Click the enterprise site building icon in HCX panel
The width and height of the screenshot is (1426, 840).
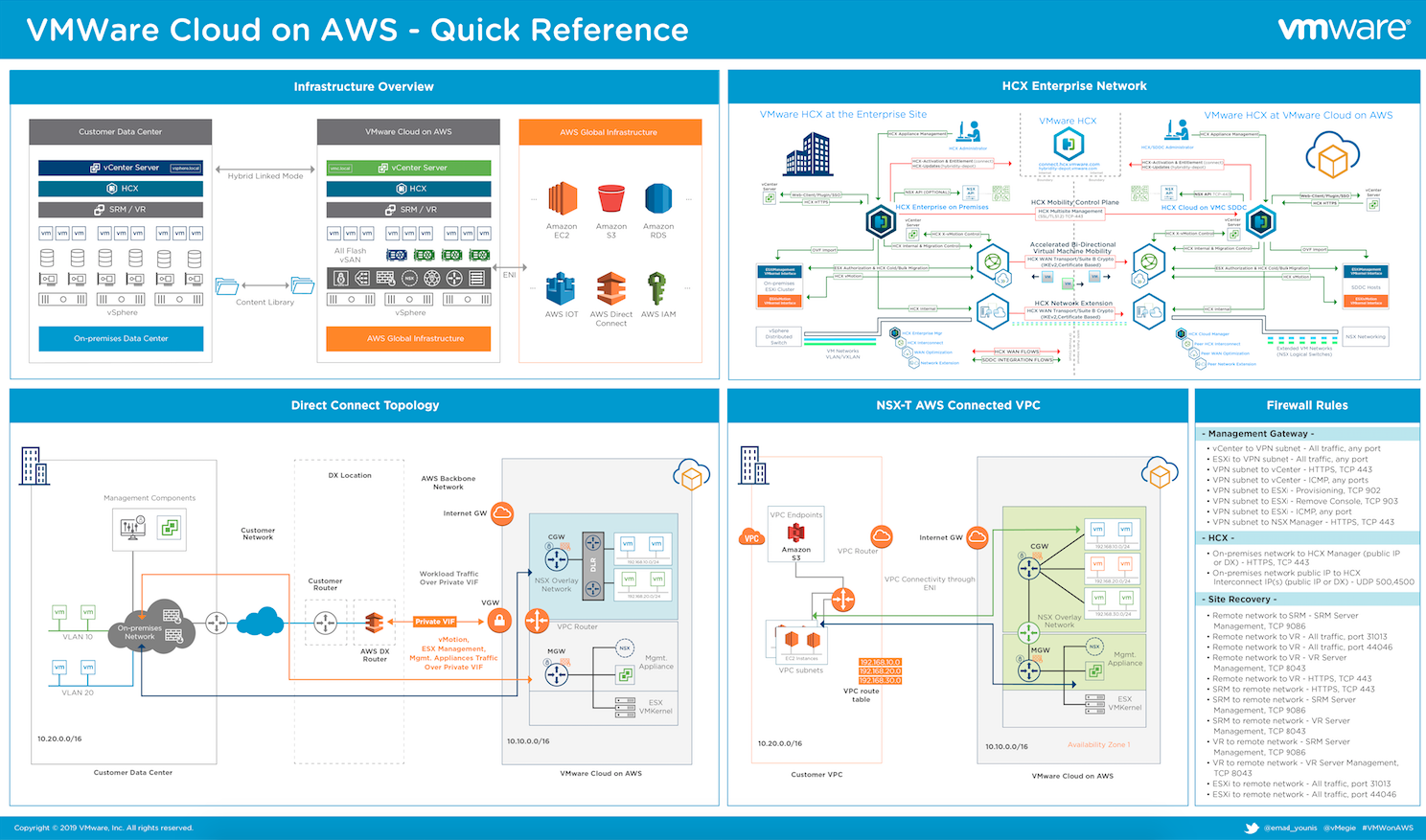(x=807, y=155)
